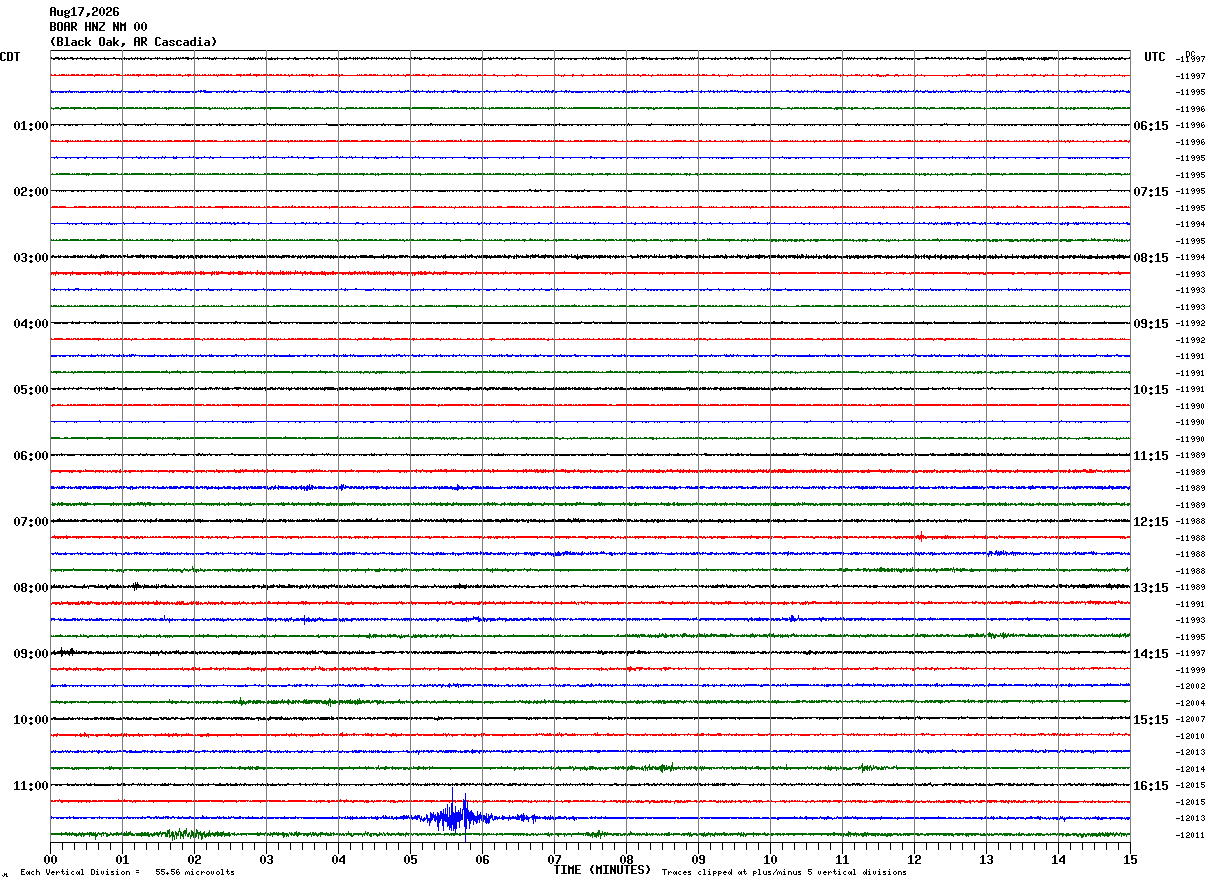Screen dimensions: 1210x886
Task: Select the 06:00 CDT row label
Action: 30,456
